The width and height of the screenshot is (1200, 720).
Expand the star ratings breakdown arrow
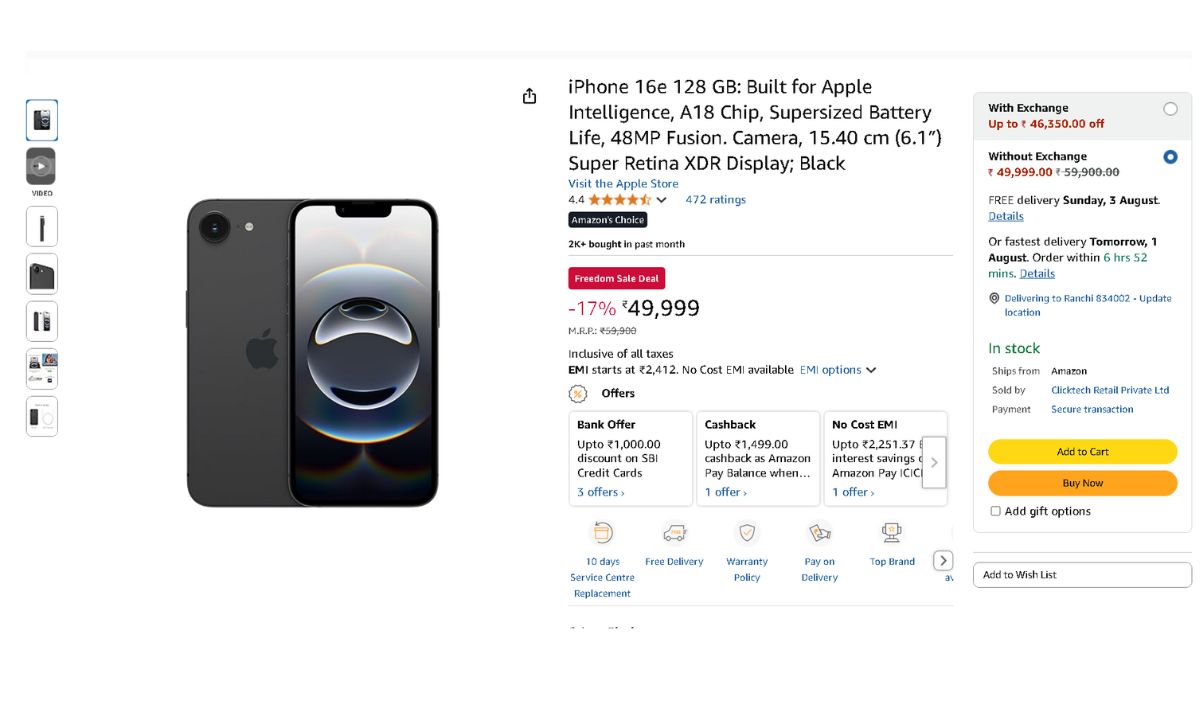click(661, 200)
